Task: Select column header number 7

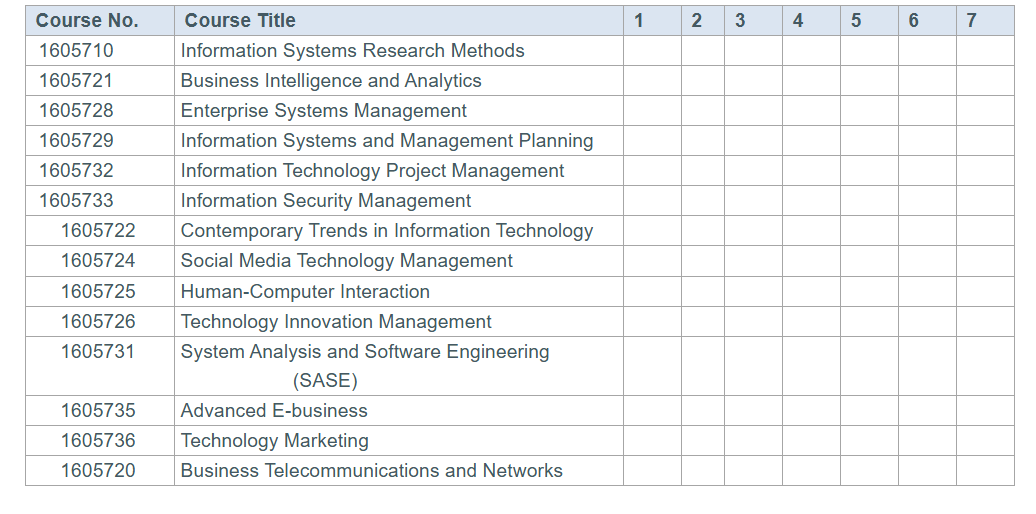Action: click(x=971, y=20)
